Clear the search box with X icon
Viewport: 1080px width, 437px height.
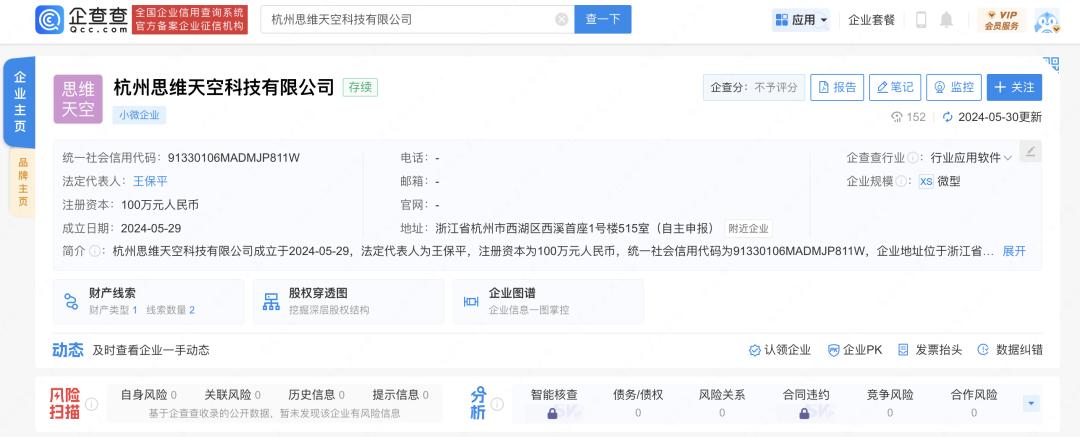click(561, 19)
